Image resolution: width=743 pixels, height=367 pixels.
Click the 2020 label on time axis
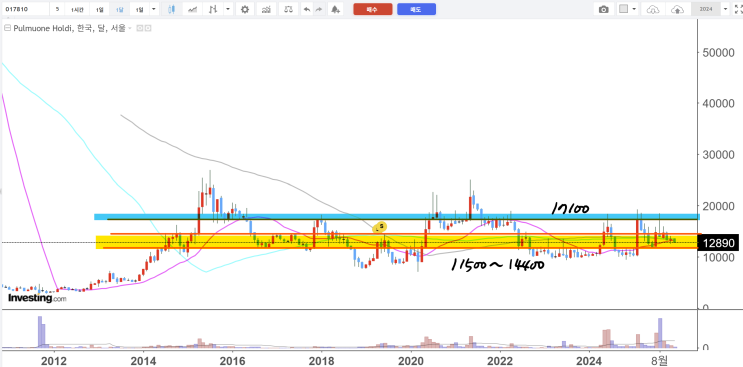[410, 361]
